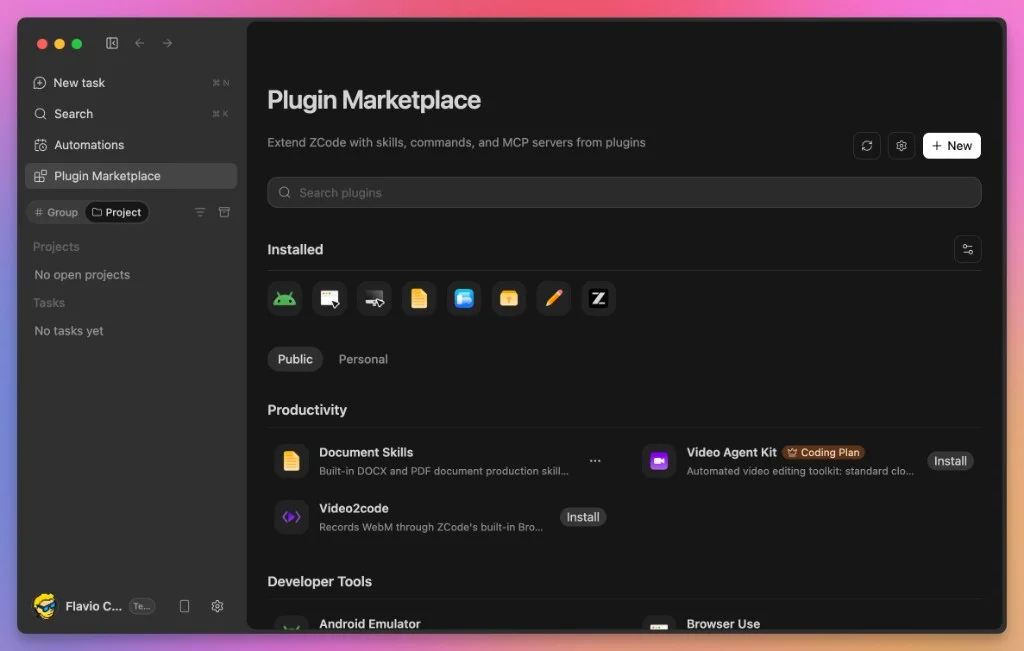1024x651 pixels.
Task: Open installed blue window plugin icon
Action: (464, 298)
